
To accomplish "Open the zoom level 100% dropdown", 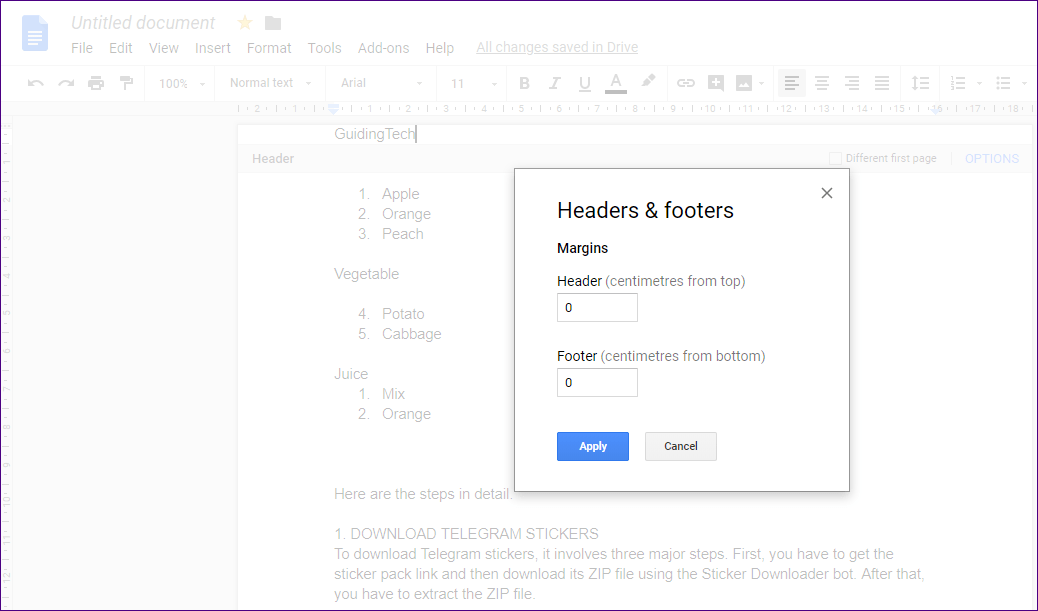I will pos(182,84).
